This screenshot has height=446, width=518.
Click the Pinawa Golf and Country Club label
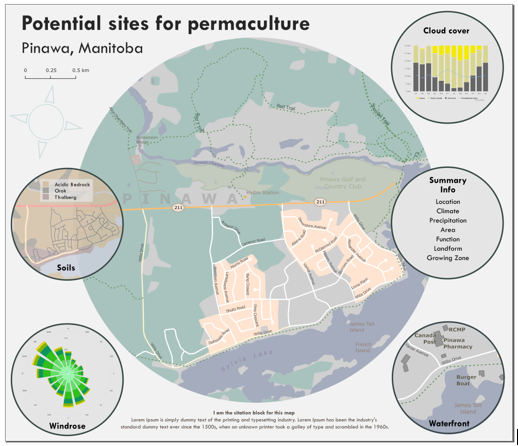click(342, 183)
